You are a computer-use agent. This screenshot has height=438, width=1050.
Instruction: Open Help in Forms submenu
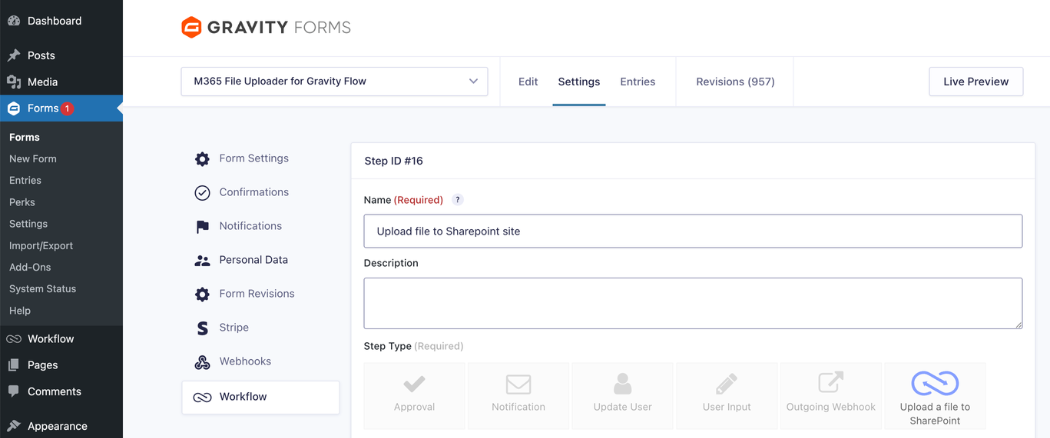[x=19, y=311]
